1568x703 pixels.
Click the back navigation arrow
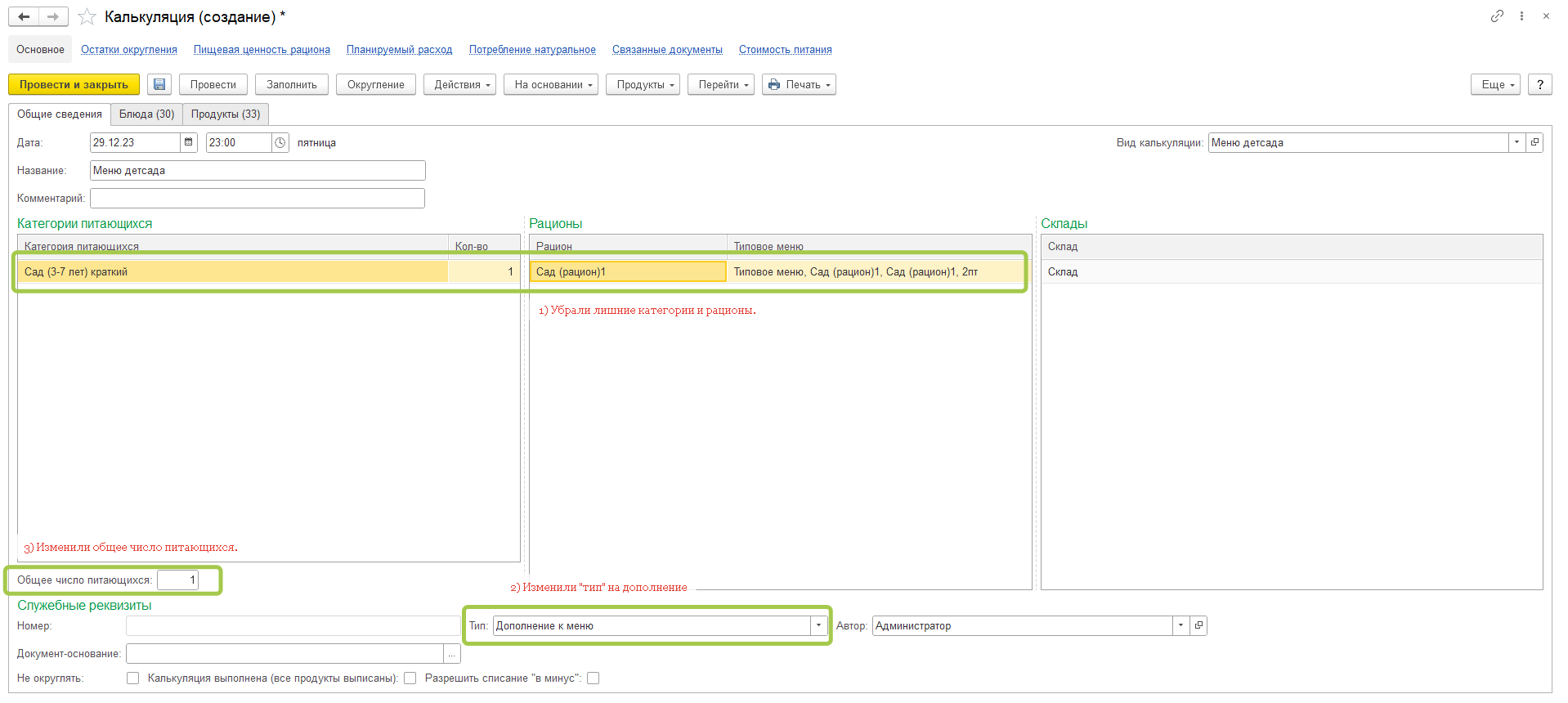point(24,16)
